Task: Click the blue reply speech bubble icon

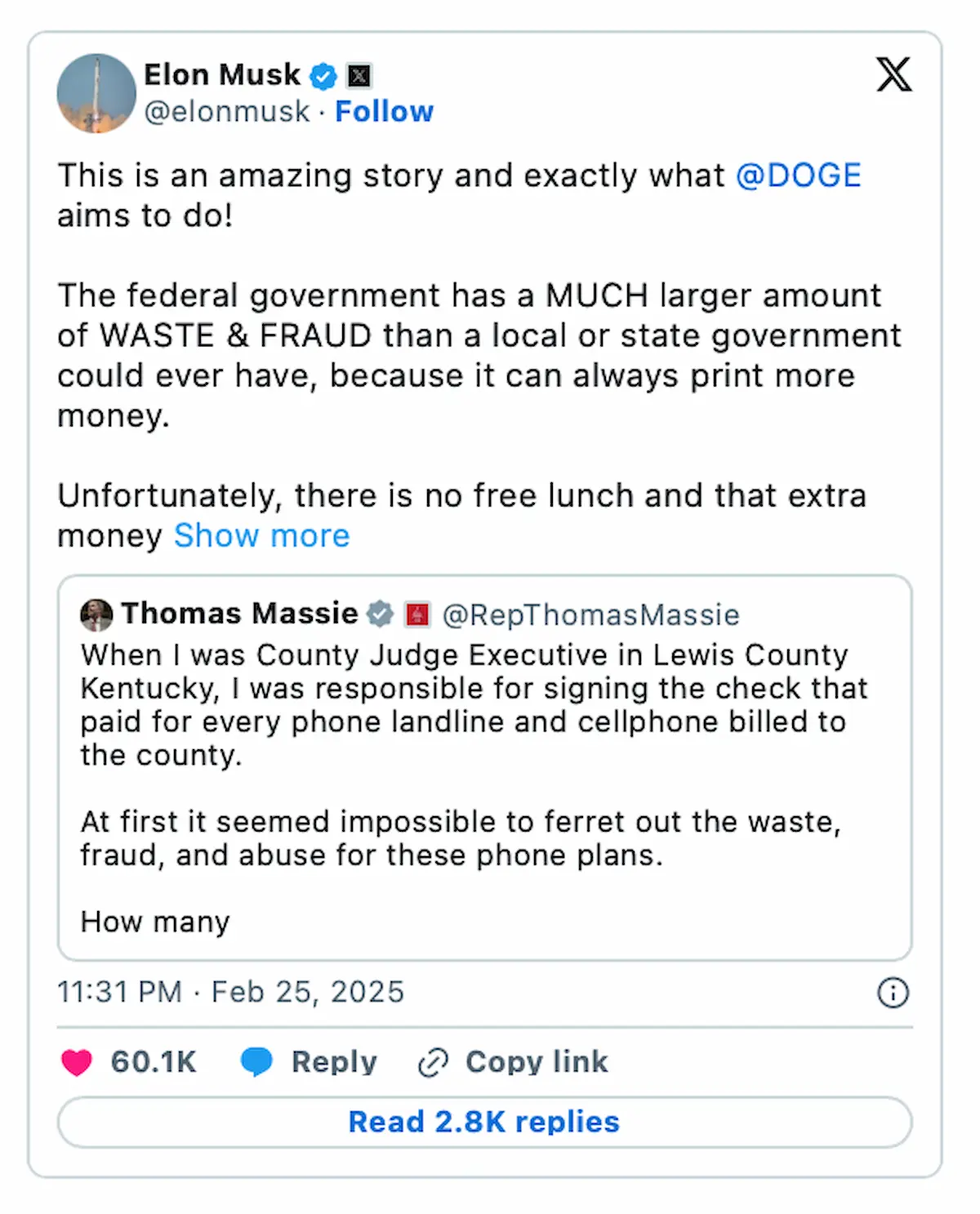Action: tap(256, 1062)
